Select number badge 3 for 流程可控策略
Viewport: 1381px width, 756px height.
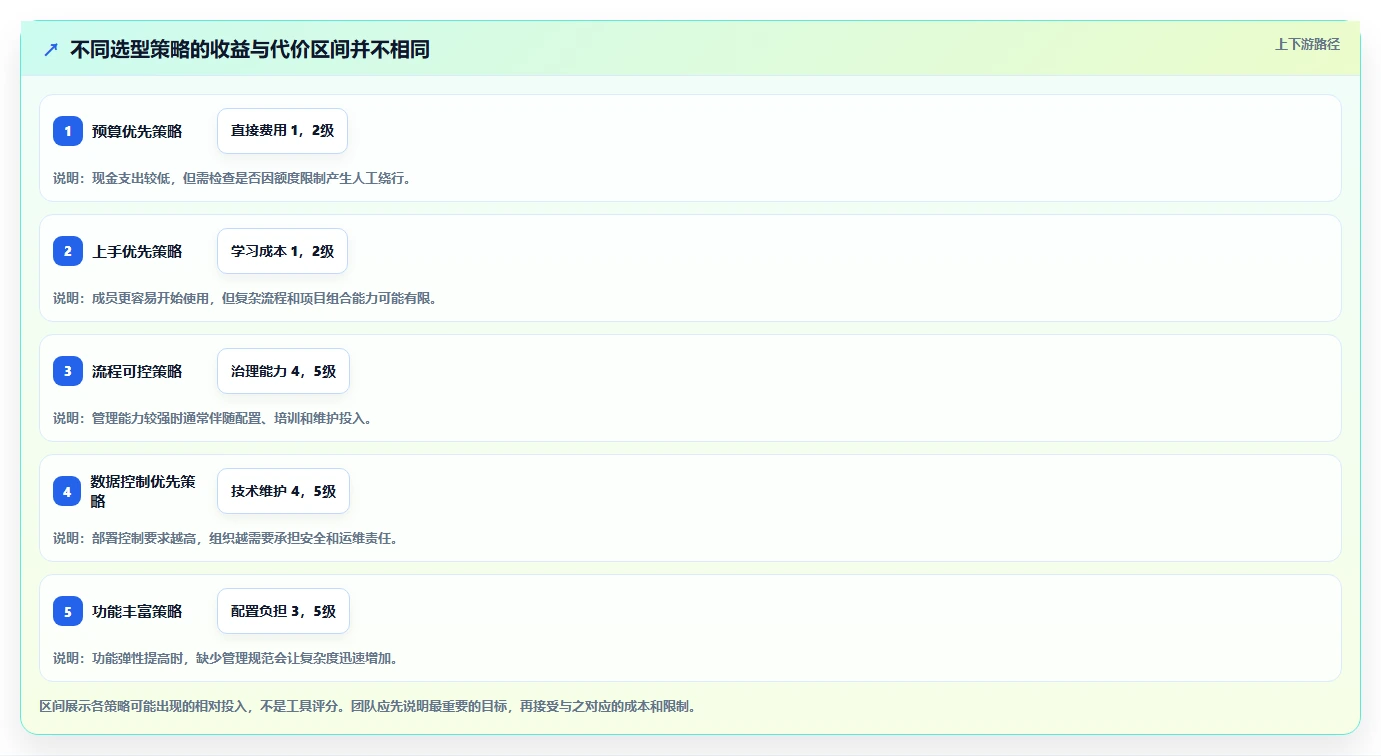pyautogui.click(x=68, y=371)
